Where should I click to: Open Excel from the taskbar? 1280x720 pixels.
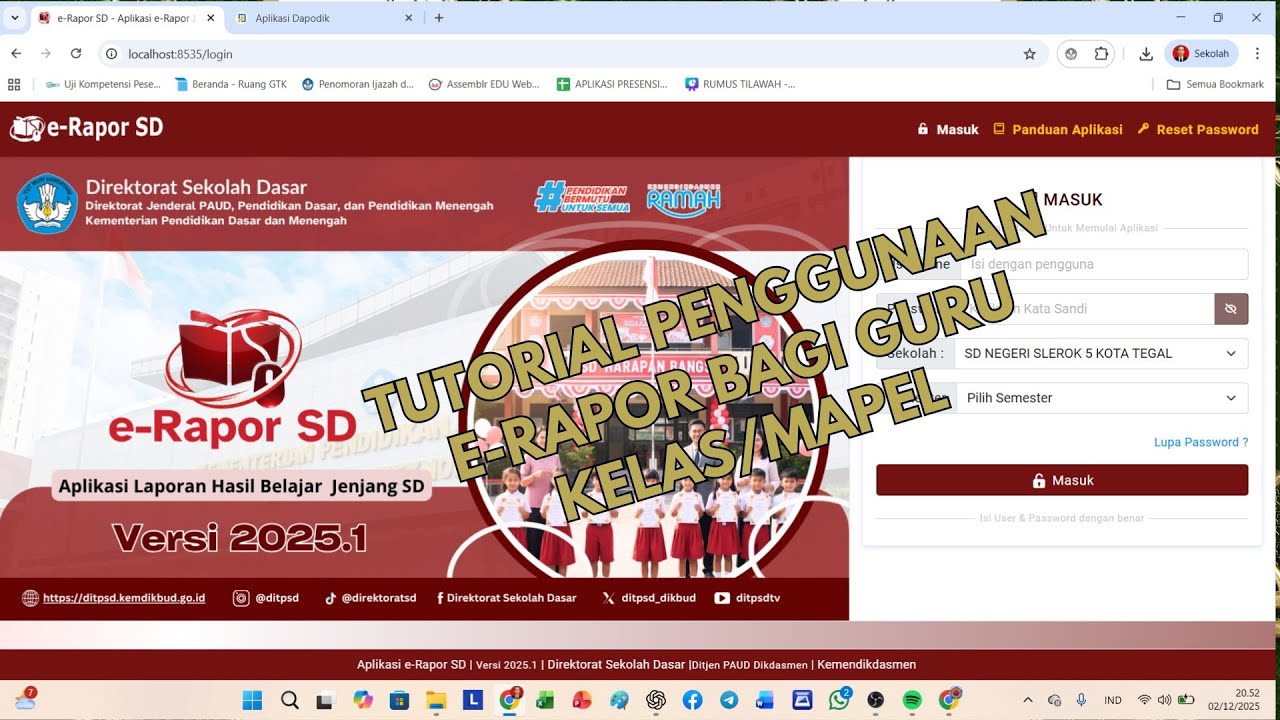545,700
